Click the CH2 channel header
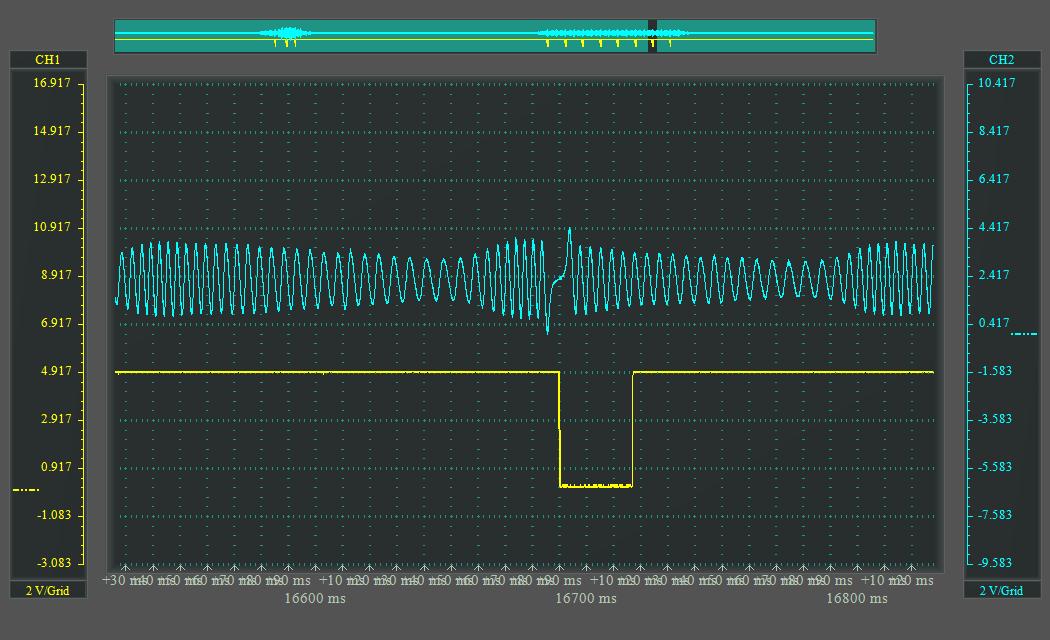Image resolution: width=1050 pixels, height=640 pixels. pos(1001,60)
